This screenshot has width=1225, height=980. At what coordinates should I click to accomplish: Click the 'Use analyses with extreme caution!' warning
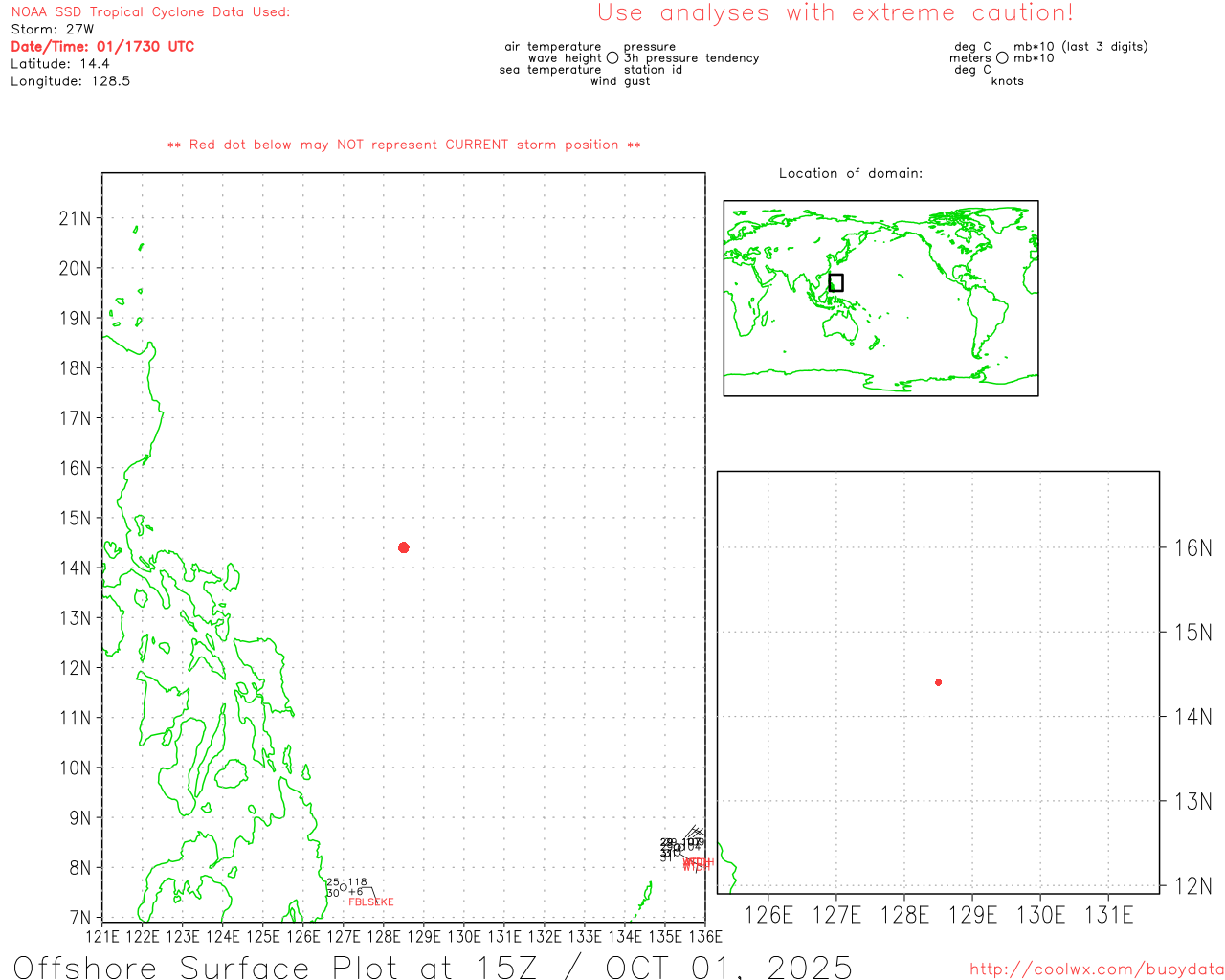click(x=835, y=13)
